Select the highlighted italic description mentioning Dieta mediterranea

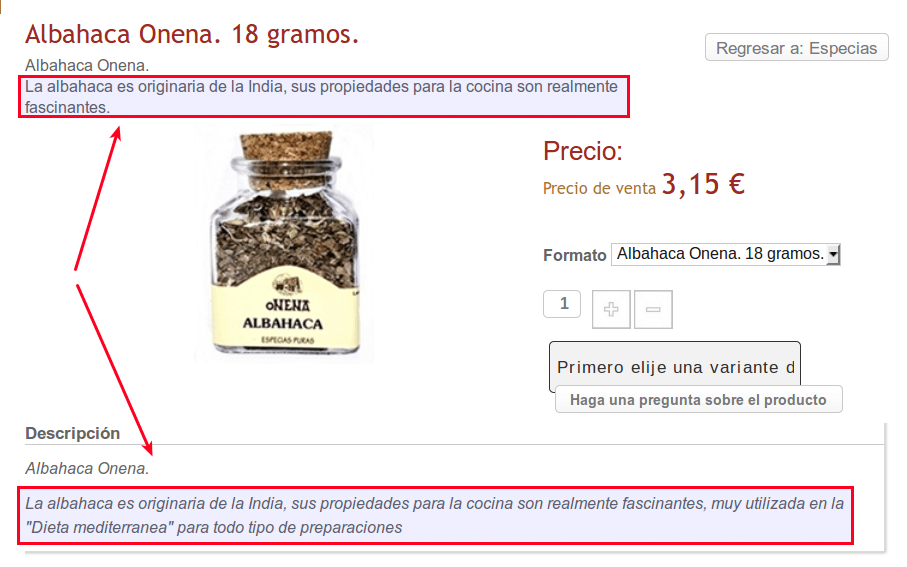point(435,516)
